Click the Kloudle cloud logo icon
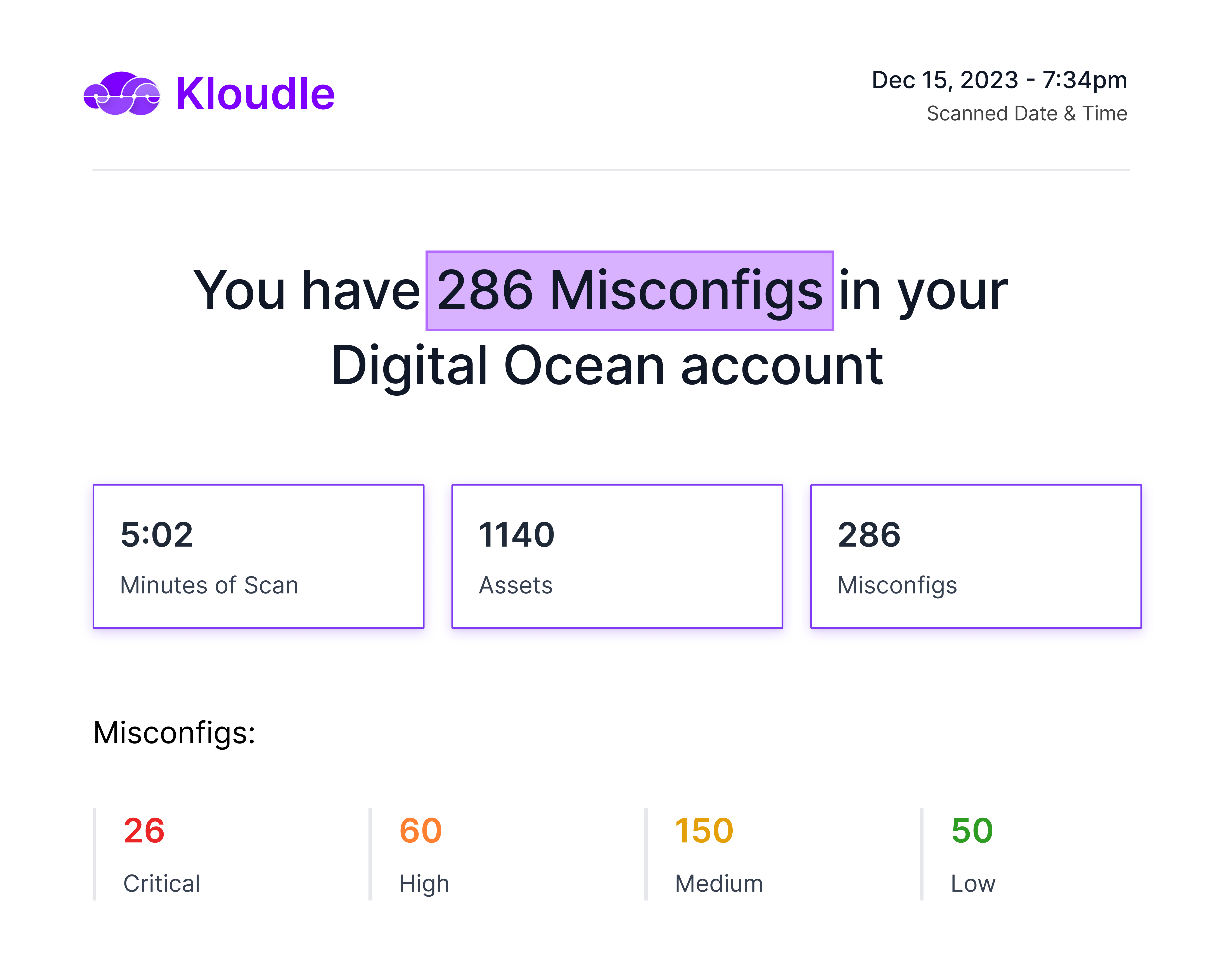The width and height of the screenshot is (1211, 980). 122,94
